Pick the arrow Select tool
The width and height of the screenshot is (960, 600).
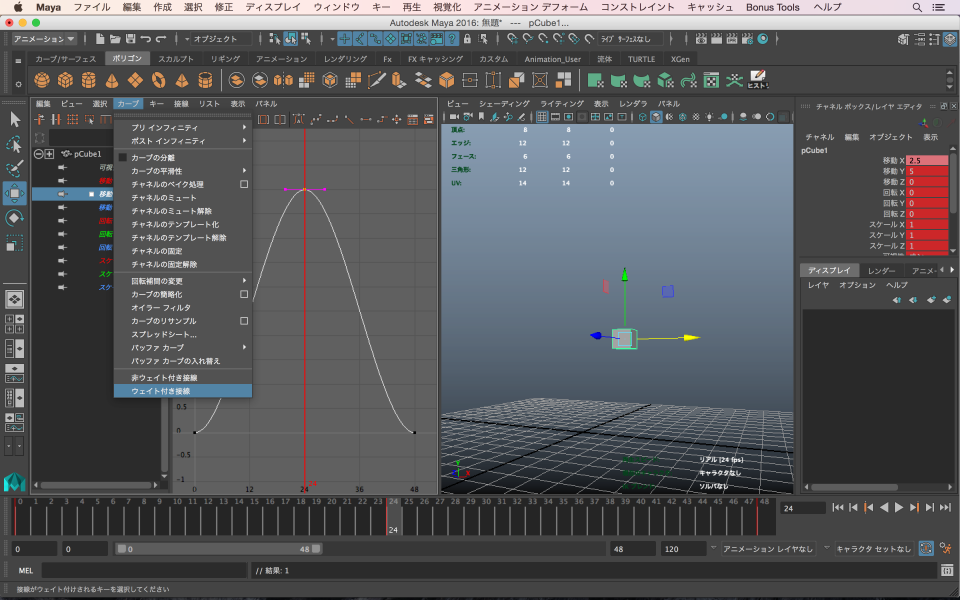(x=15, y=119)
